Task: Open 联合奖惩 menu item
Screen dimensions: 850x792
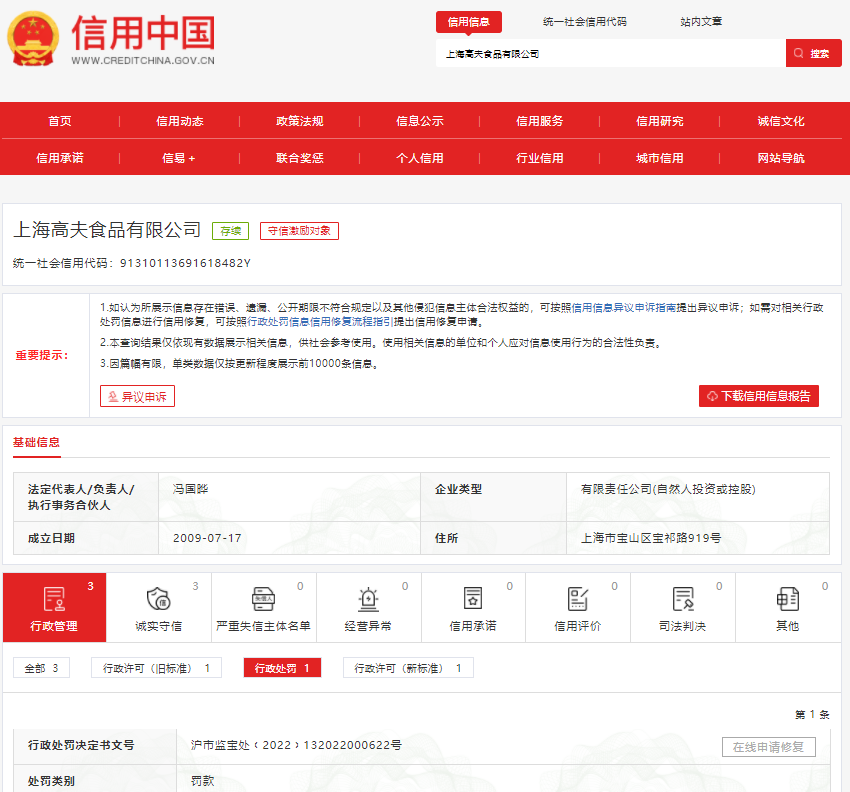Action: [300, 158]
